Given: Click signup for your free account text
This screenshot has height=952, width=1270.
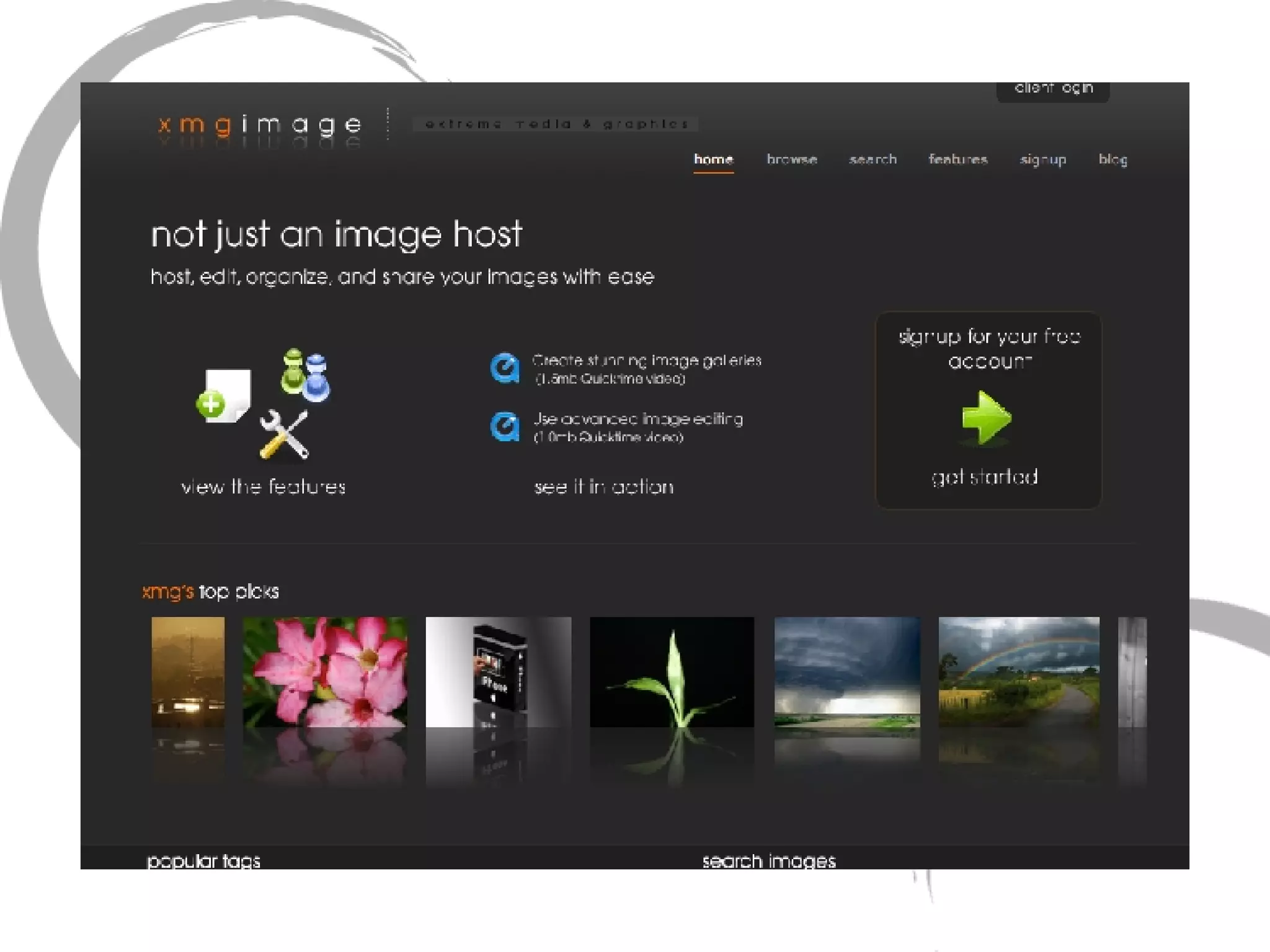Looking at the screenshot, I should pyautogui.click(x=990, y=349).
